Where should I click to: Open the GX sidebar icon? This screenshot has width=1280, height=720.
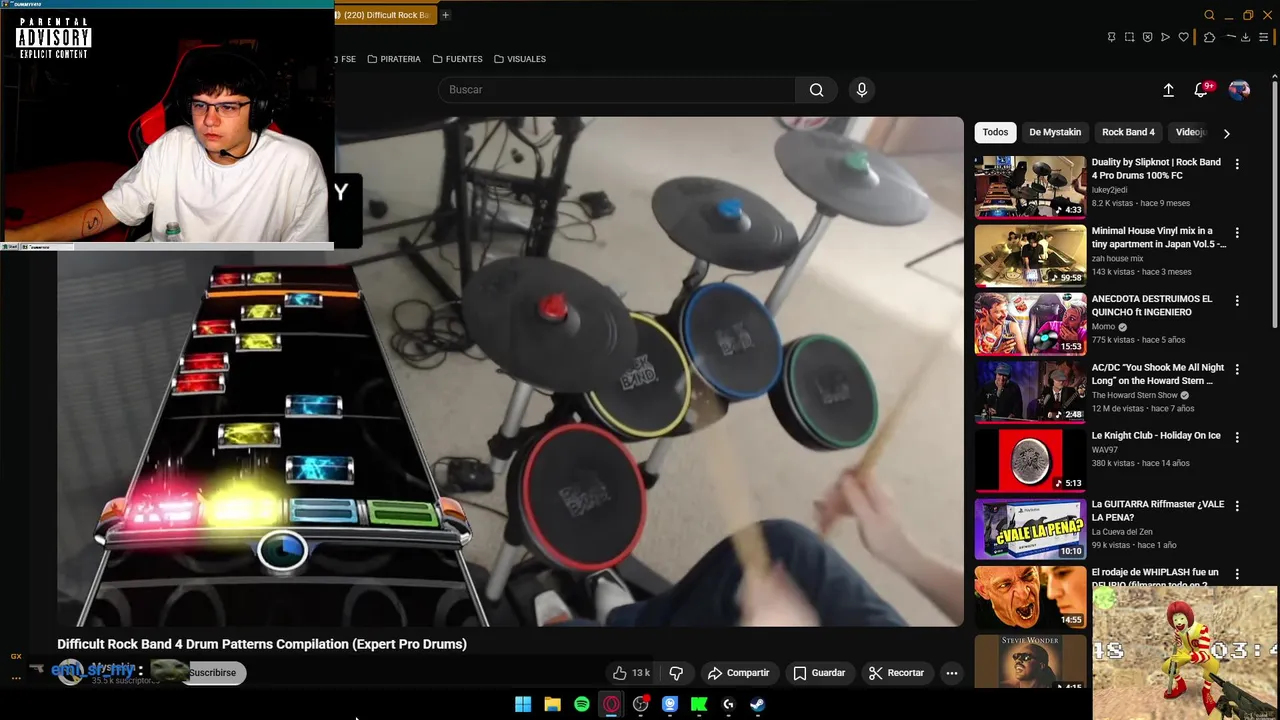[16, 656]
